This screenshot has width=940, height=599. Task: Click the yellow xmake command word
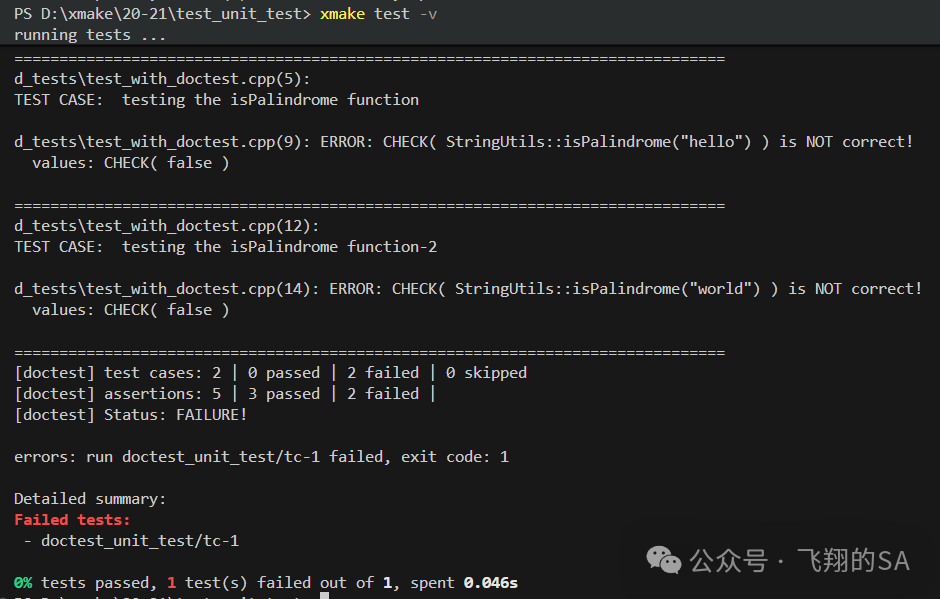(x=342, y=14)
